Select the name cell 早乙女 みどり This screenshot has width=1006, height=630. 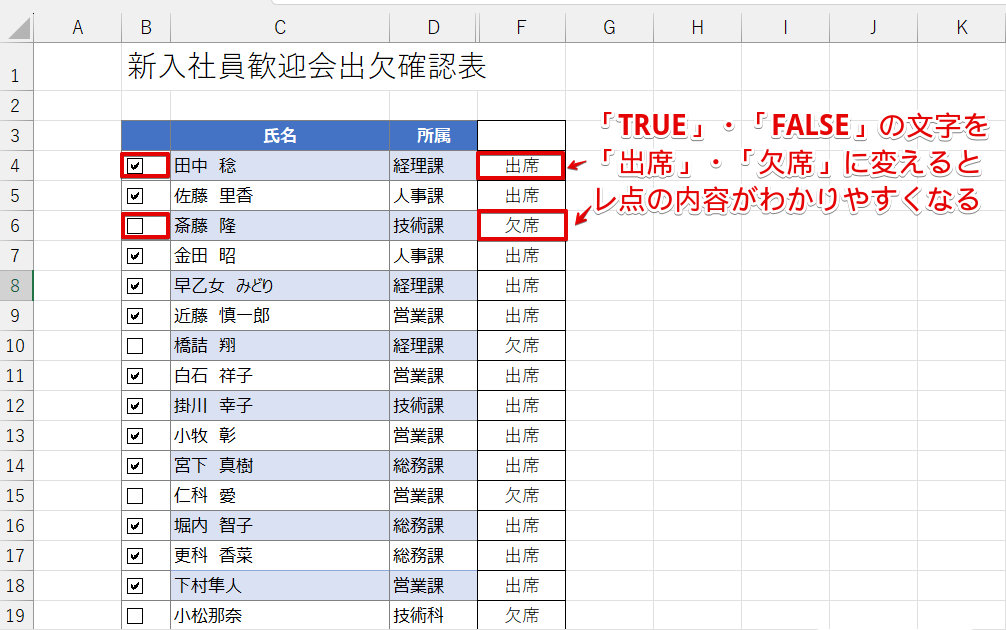point(280,285)
